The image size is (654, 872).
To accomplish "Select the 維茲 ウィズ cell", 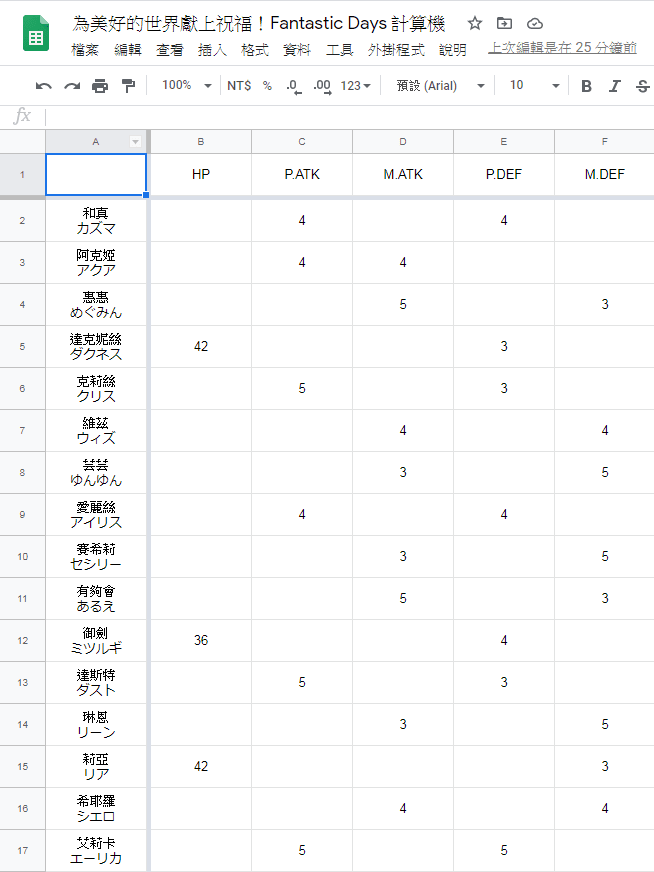I will 96,430.
